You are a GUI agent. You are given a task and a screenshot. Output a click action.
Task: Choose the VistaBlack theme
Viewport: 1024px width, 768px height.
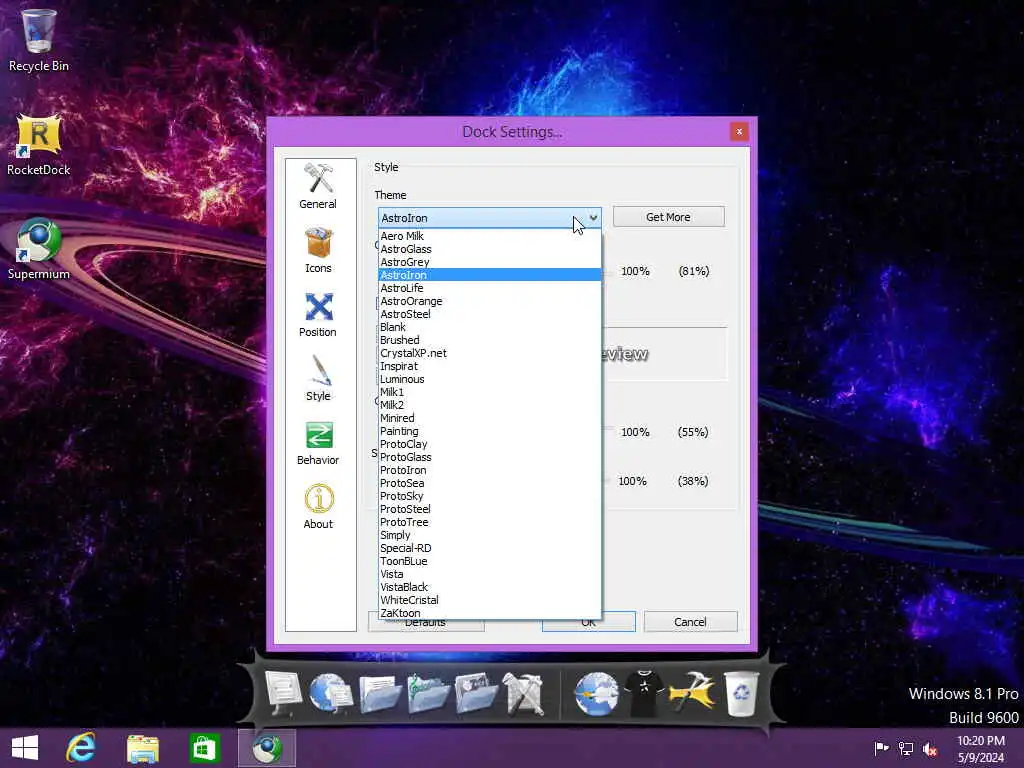pos(490,587)
